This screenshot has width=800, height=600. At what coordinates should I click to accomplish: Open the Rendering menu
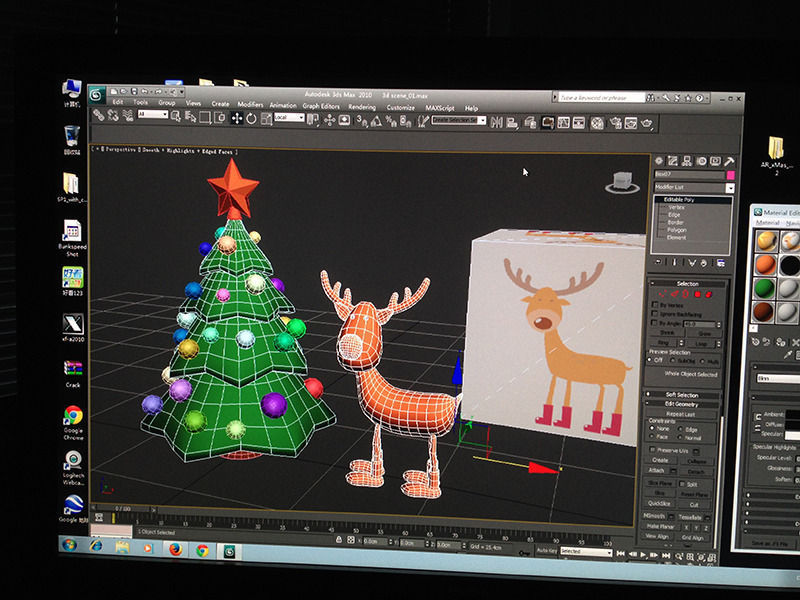(362, 107)
